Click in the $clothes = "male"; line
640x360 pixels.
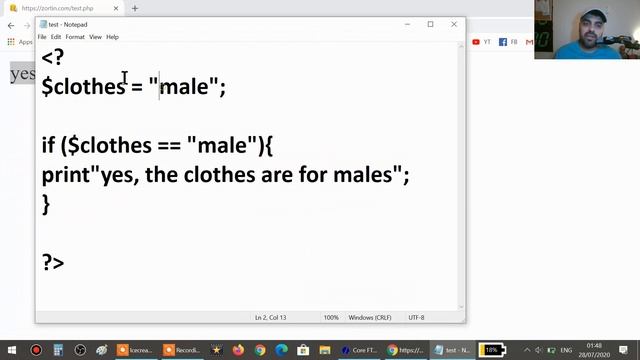133,86
